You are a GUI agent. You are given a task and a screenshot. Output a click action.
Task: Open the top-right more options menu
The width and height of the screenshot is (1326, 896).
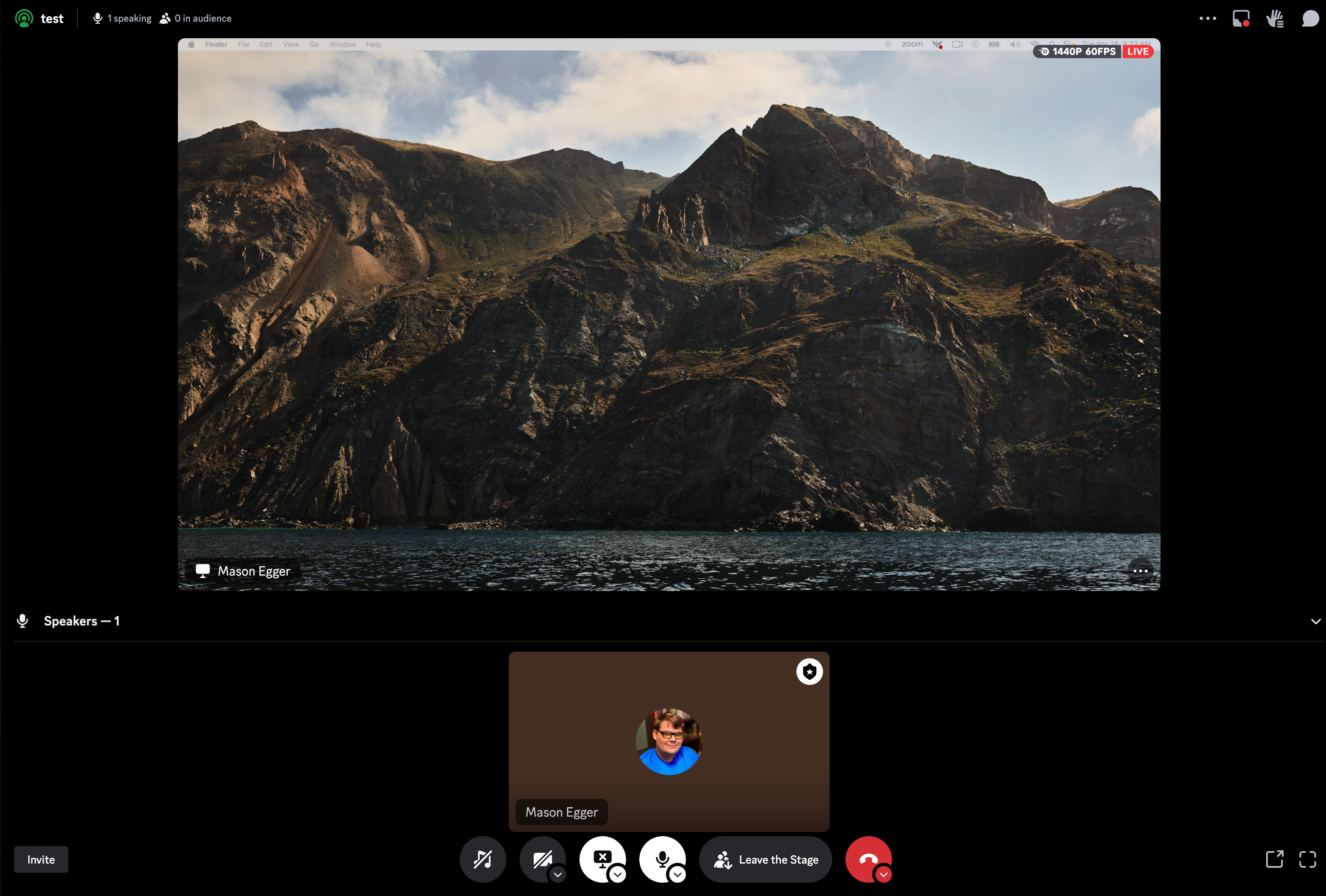click(x=1207, y=18)
